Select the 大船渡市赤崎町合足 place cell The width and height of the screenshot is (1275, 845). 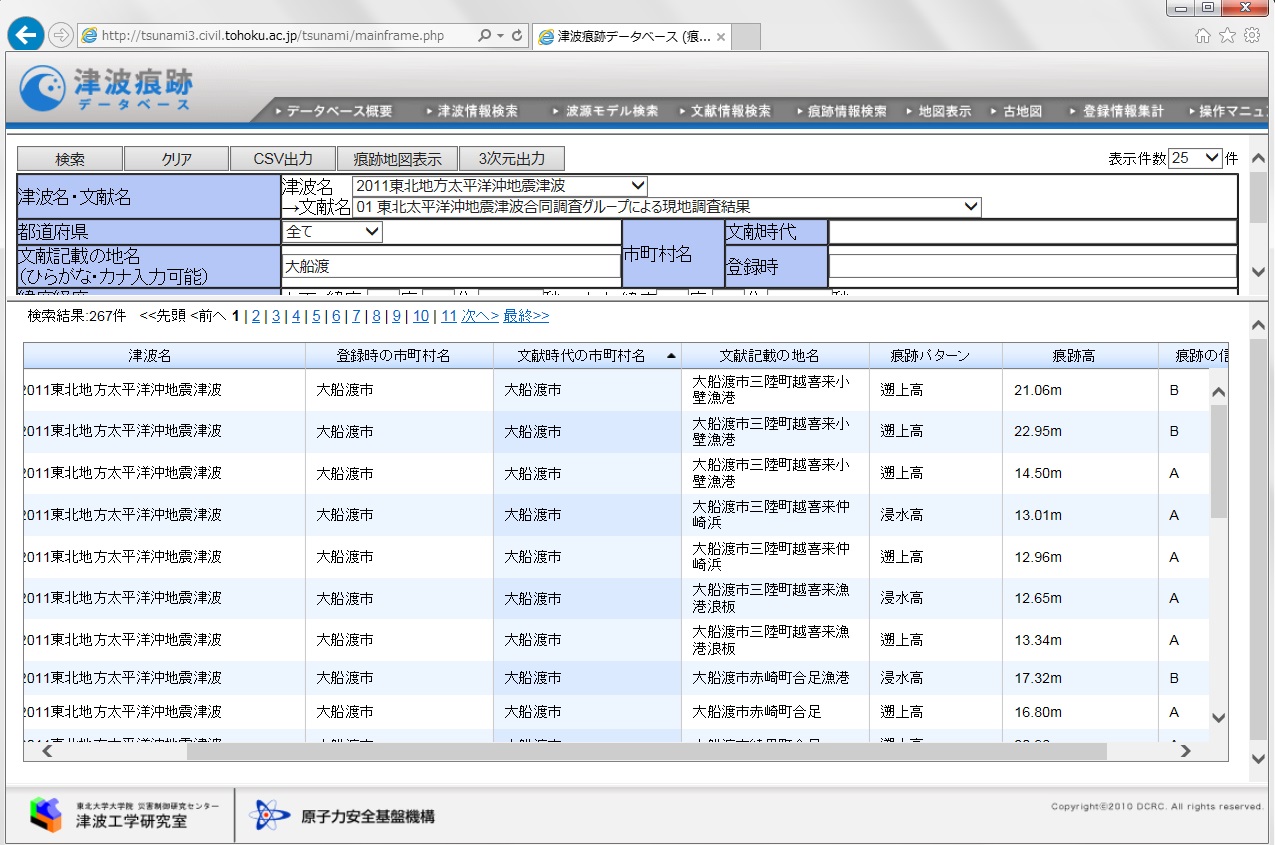[x=775, y=712]
